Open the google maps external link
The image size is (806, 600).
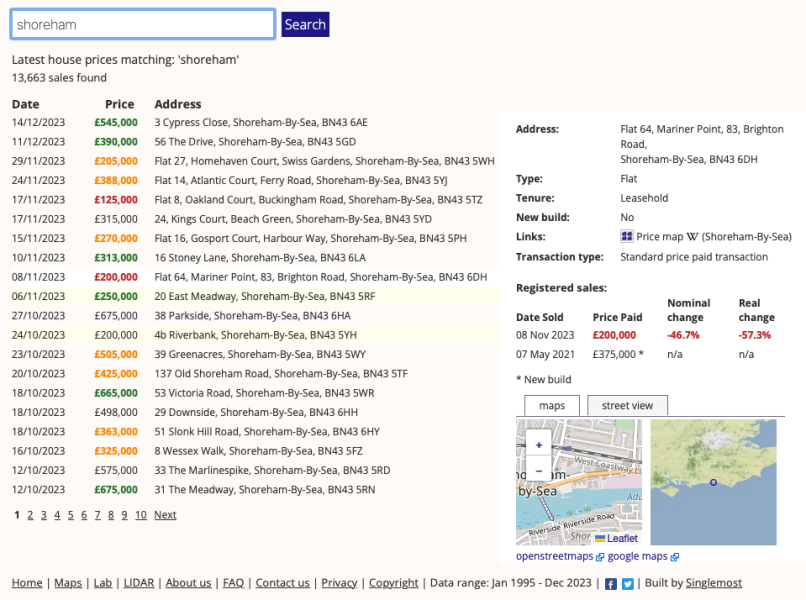click(638, 556)
